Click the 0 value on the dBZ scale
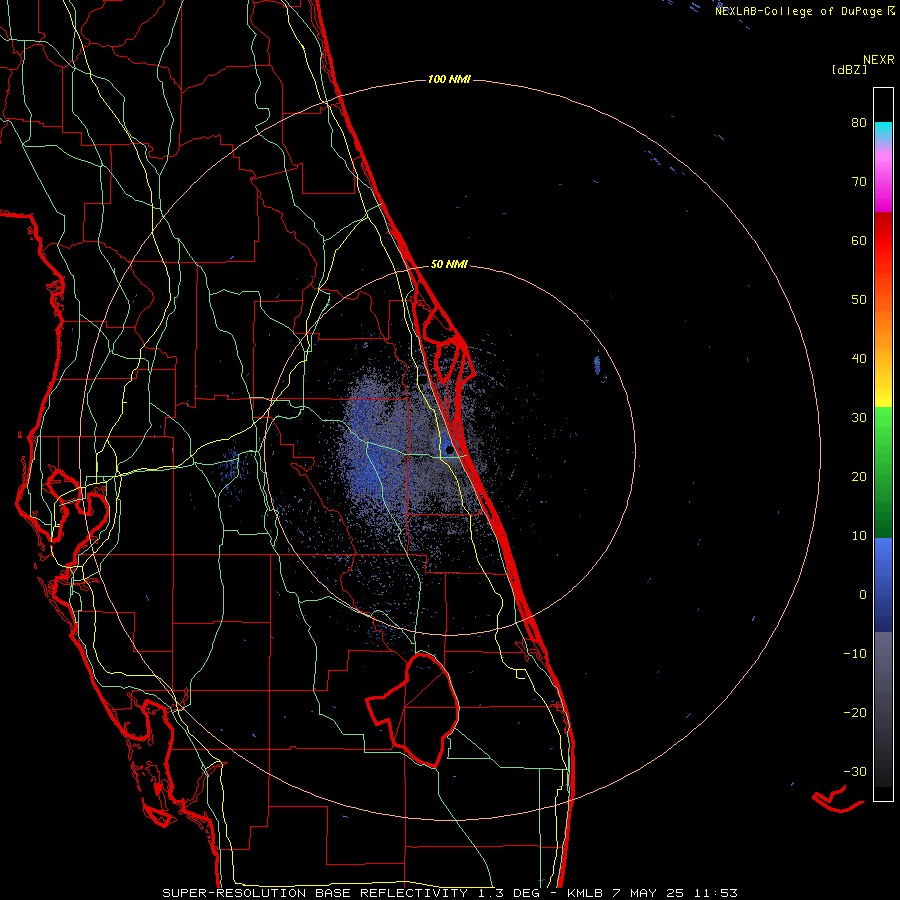900x900 pixels. (x=863, y=595)
